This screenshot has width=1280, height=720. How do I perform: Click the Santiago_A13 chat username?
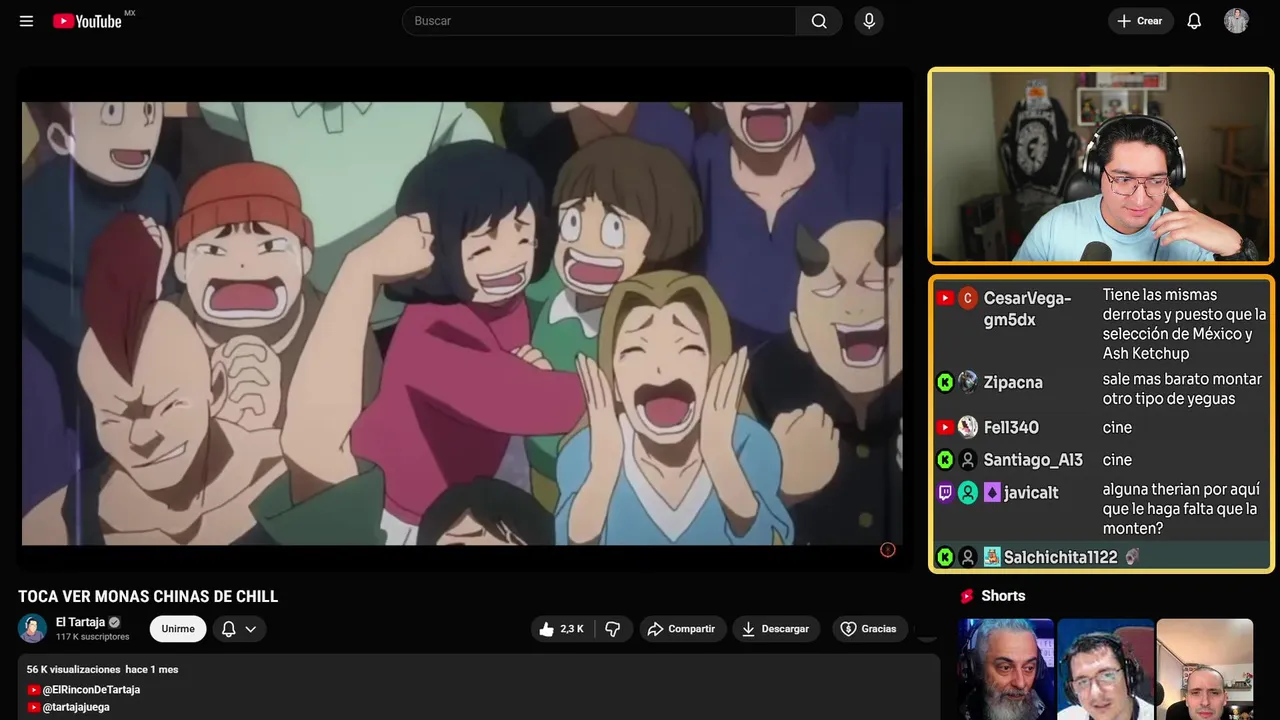point(1033,460)
